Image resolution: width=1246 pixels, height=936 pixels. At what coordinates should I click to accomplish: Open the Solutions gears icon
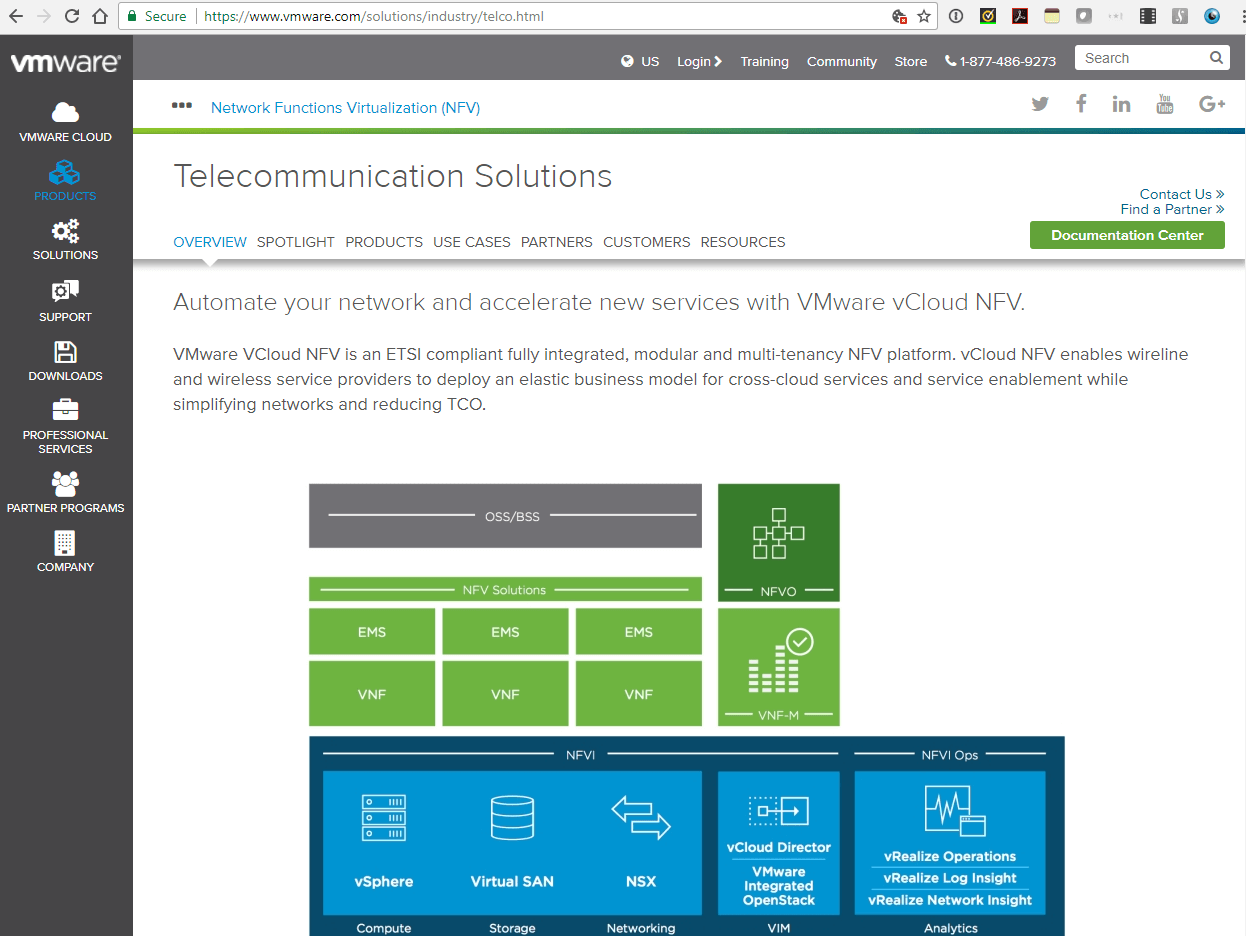click(x=65, y=231)
